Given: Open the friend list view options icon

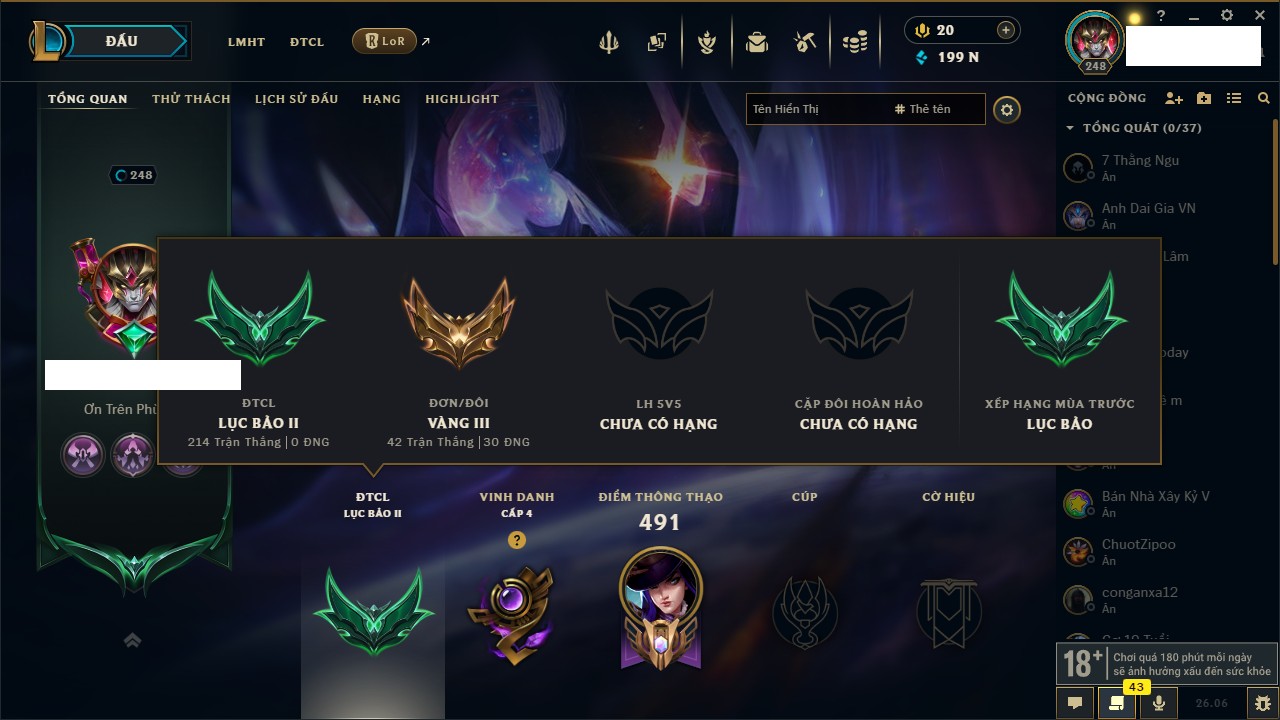Looking at the screenshot, I should pyautogui.click(x=1234, y=98).
